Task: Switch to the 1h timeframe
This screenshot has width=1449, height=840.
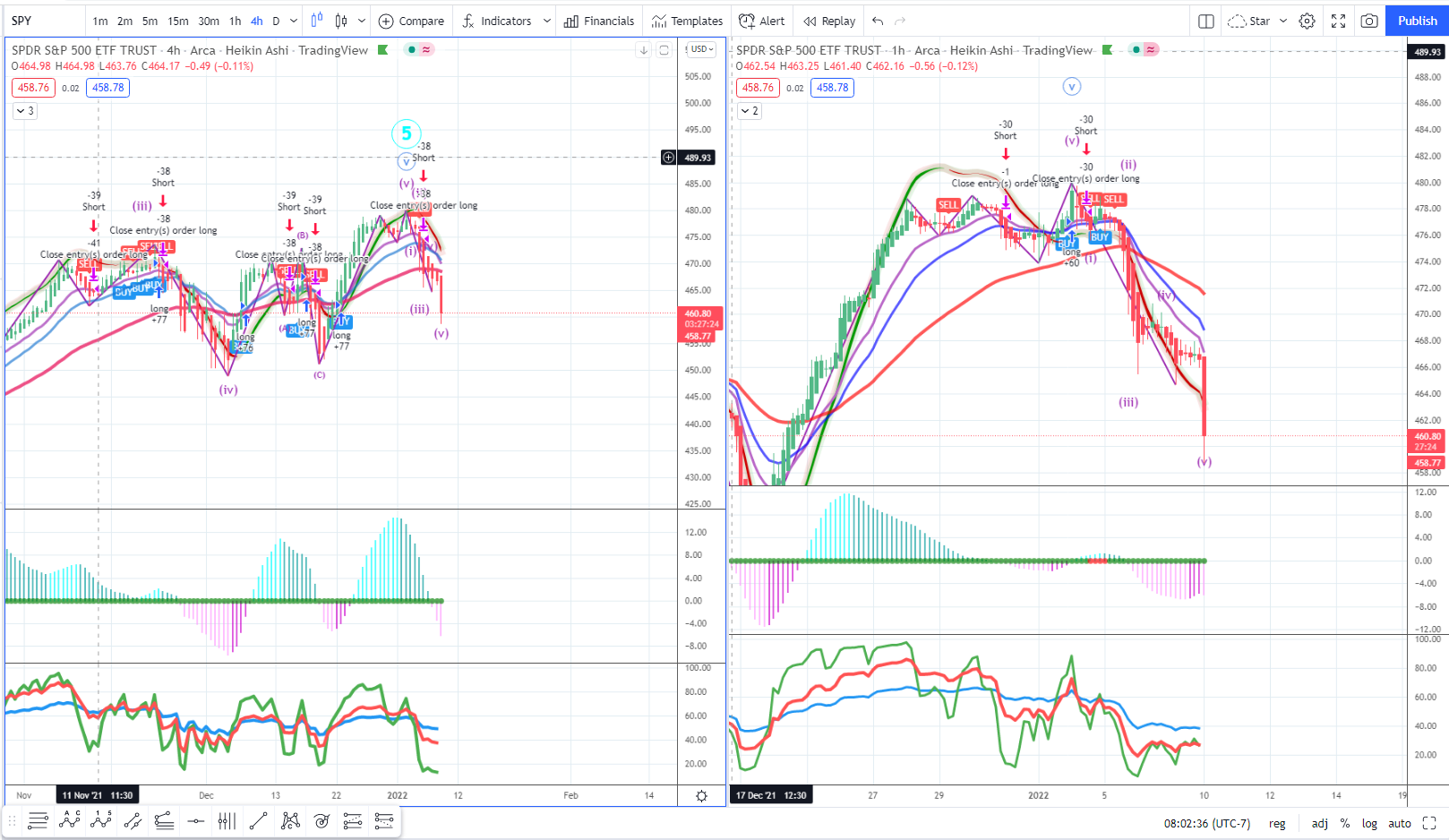Action: point(235,21)
